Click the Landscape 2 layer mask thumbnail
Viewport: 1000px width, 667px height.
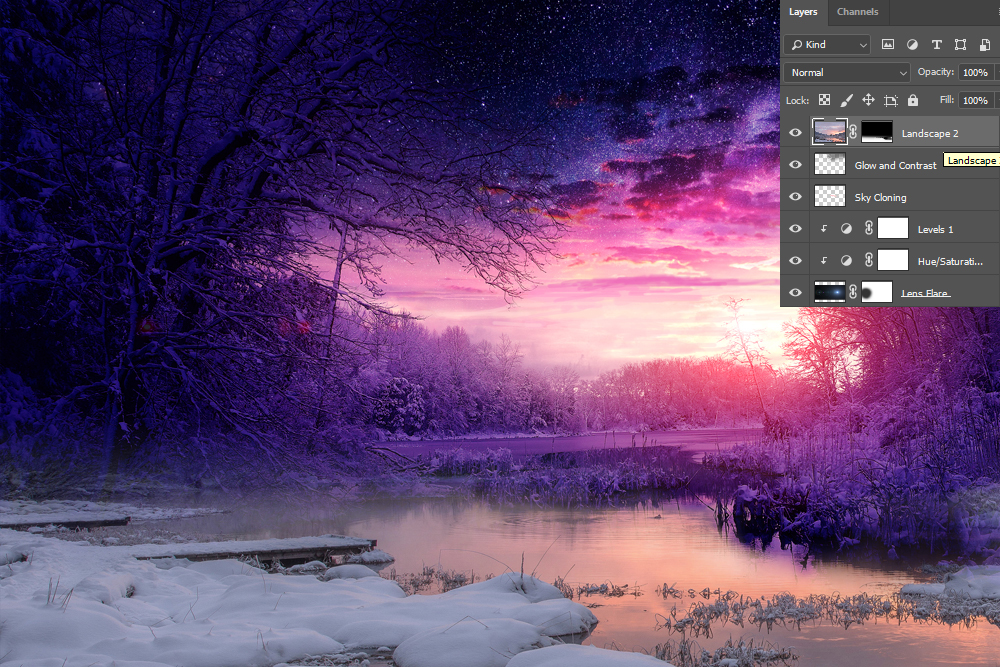click(877, 132)
